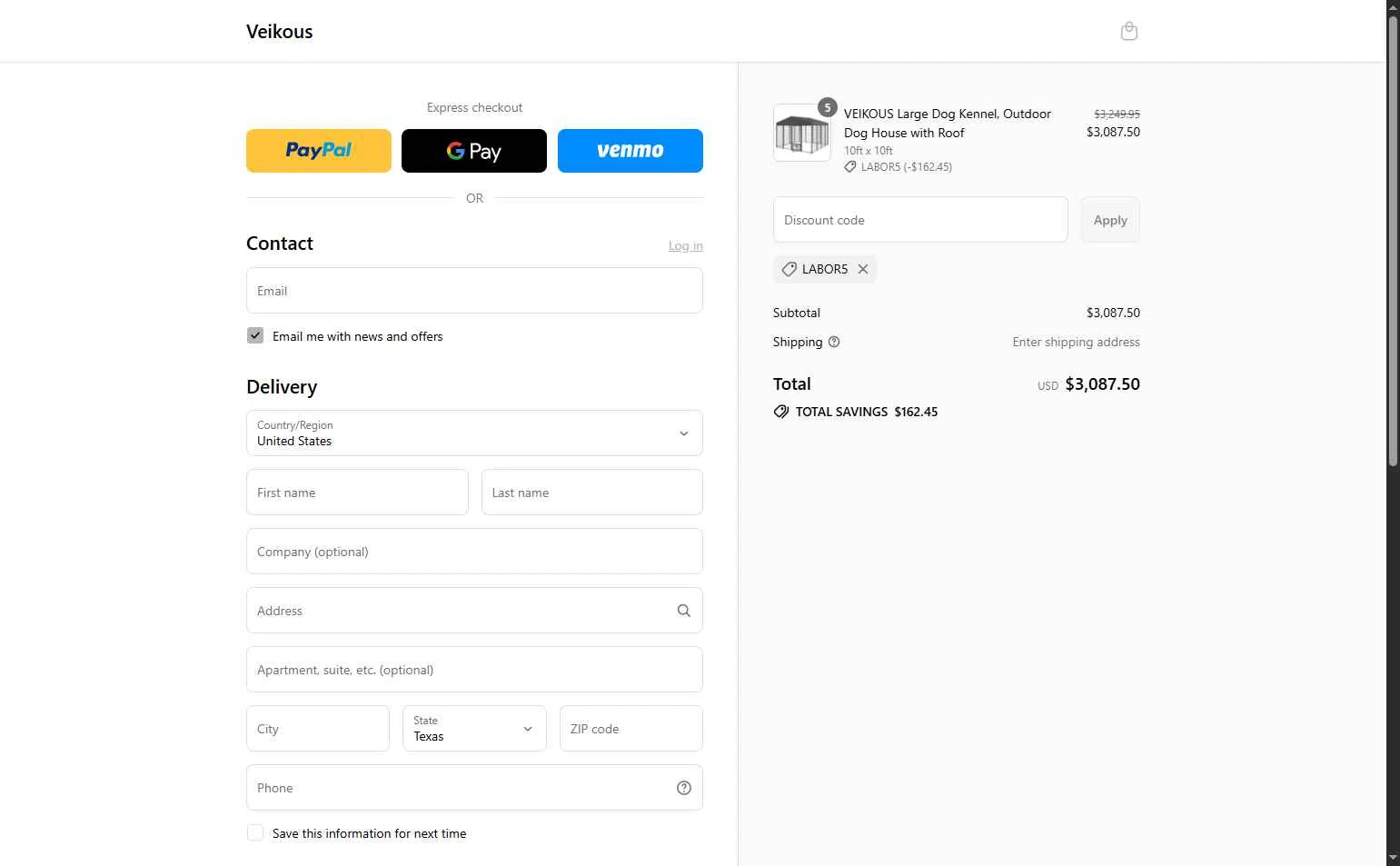
Task: Click the 10ft x 10ft variant text
Action: (x=869, y=151)
